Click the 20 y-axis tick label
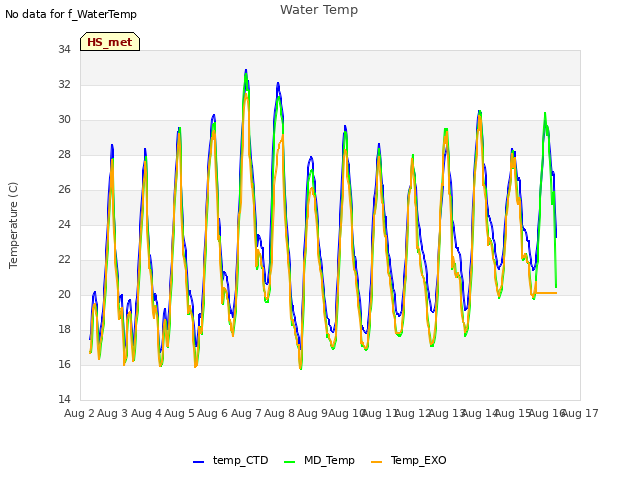Image resolution: width=640 pixels, height=480 pixels. click(x=64, y=294)
